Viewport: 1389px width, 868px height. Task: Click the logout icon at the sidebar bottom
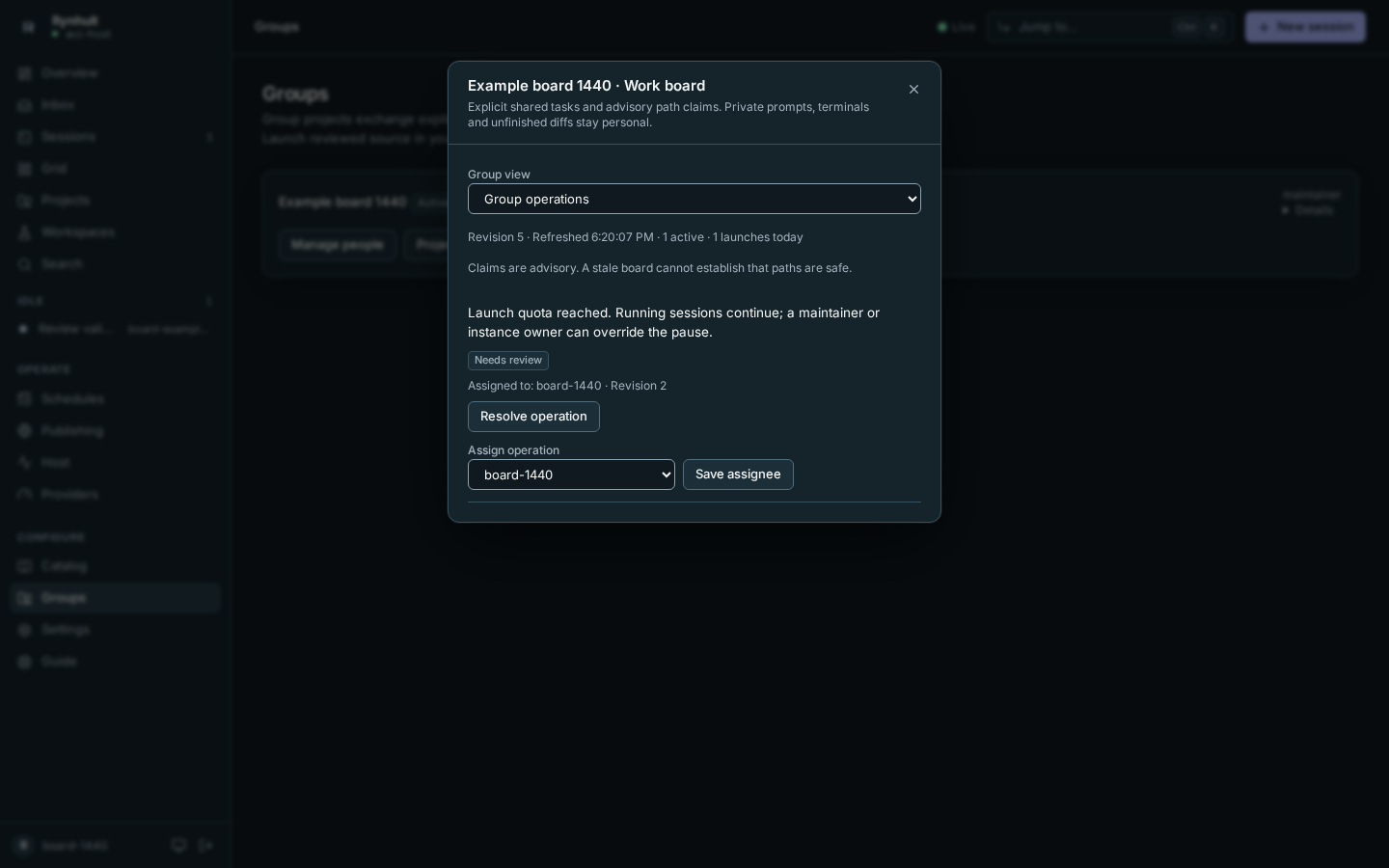(x=206, y=846)
